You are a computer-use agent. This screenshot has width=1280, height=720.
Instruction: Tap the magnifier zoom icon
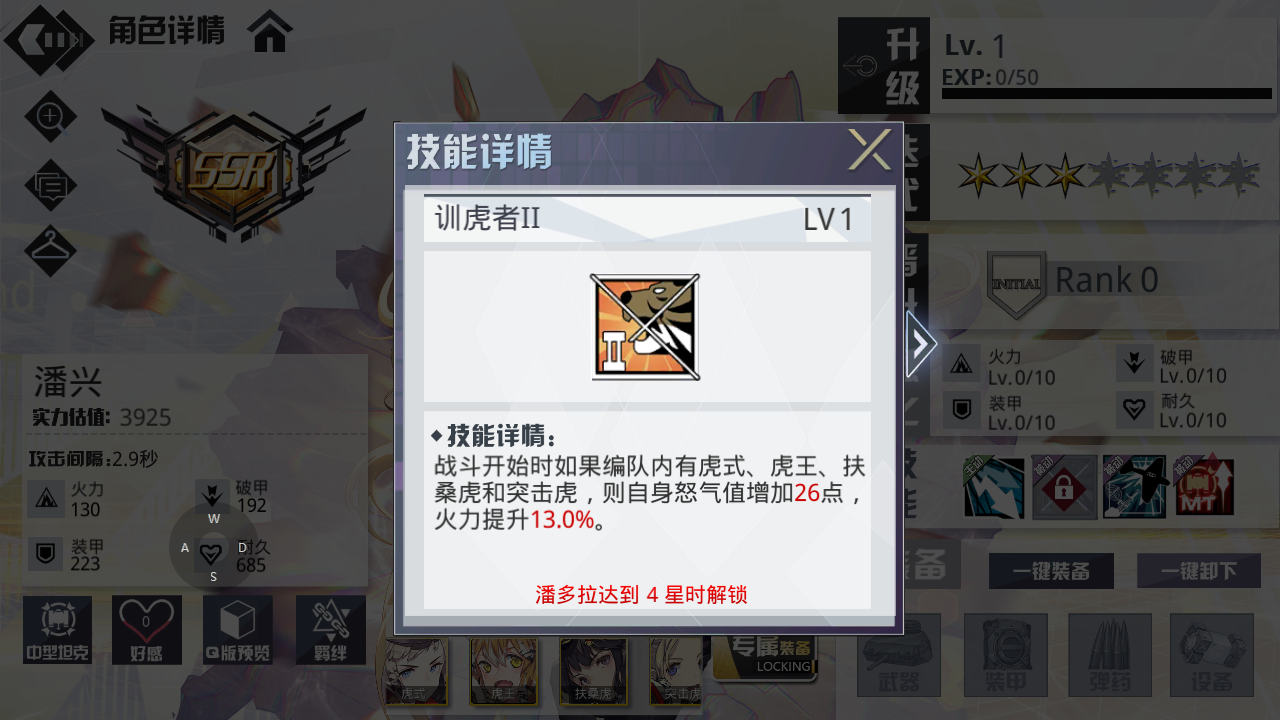coord(50,116)
